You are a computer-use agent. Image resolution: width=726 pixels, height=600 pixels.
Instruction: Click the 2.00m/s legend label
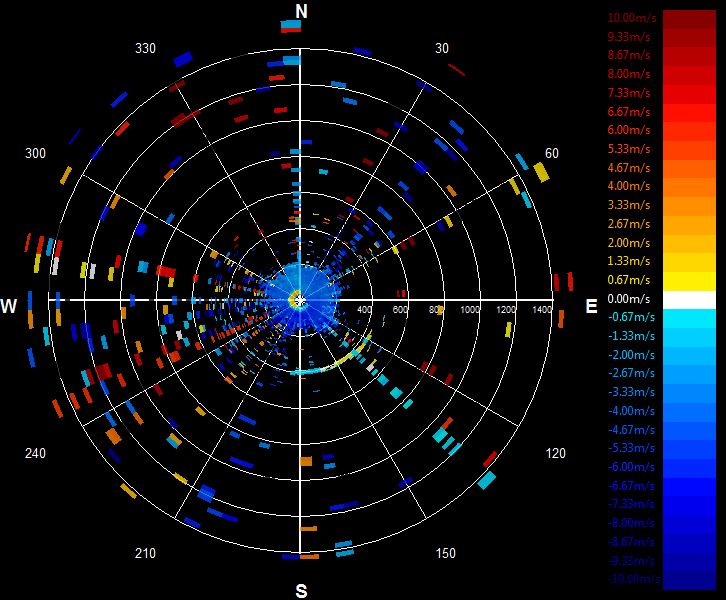click(x=629, y=243)
